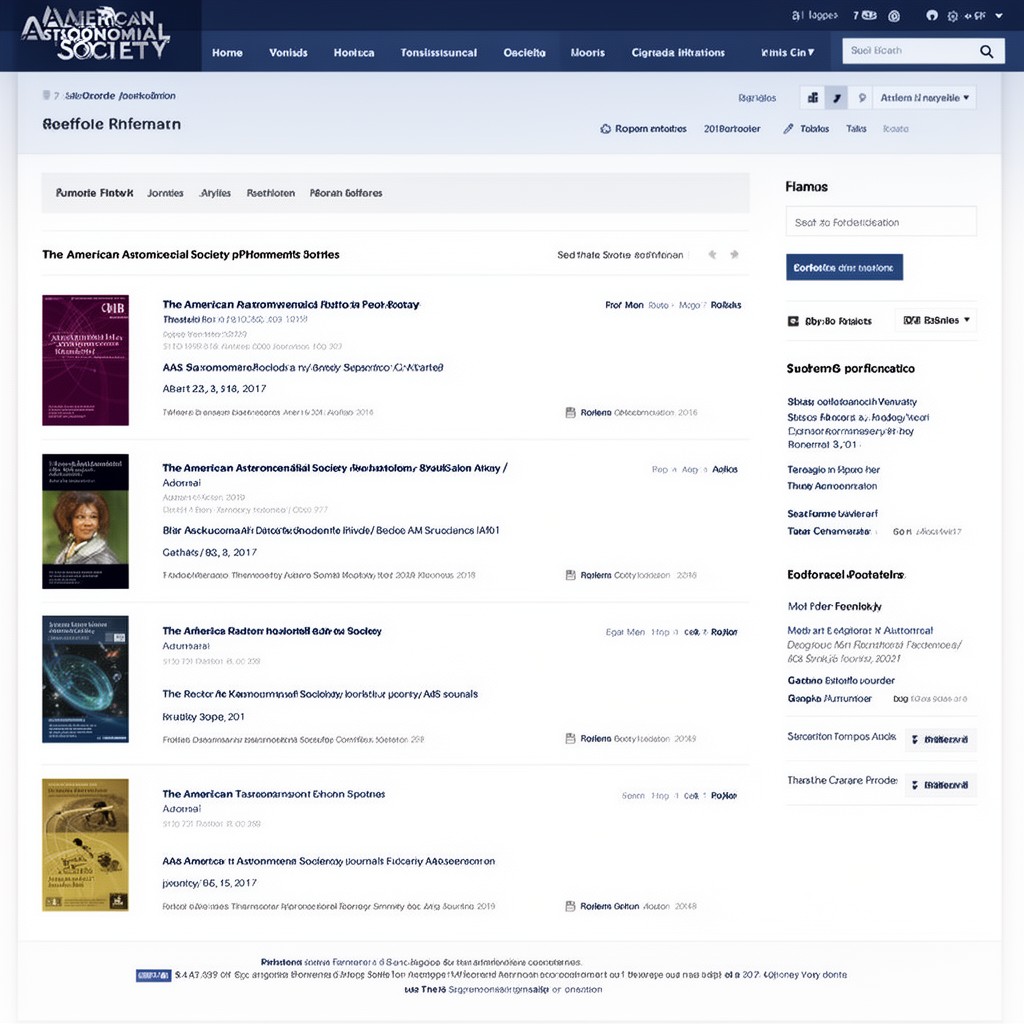Click Rorlens icon for Kruuby 3ope item
Viewport: 1024px width, 1024px height.
[x=570, y=739]
